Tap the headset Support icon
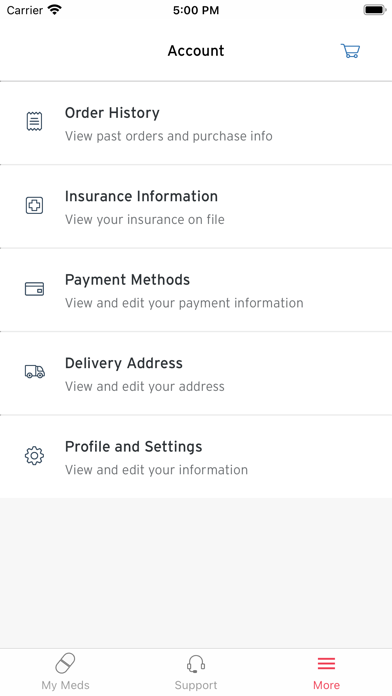 [196, 664]
